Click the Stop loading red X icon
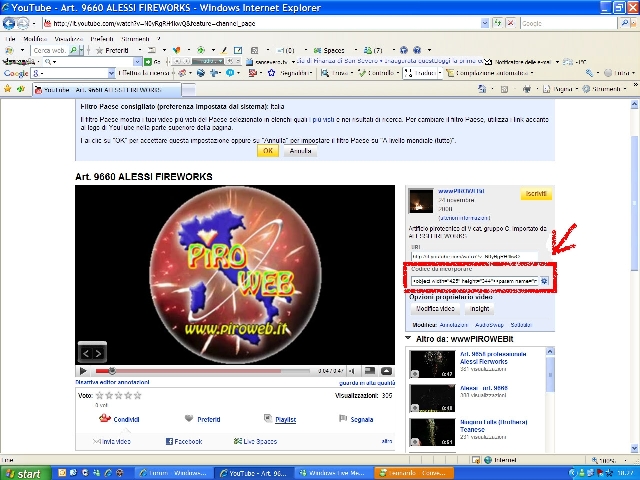Viewport: 640px width, 480px height. coord(510,23)
